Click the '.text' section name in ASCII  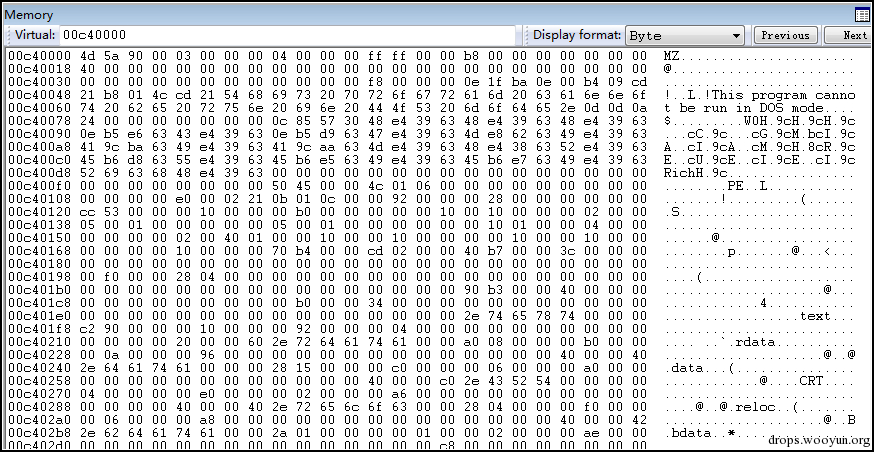810,315
